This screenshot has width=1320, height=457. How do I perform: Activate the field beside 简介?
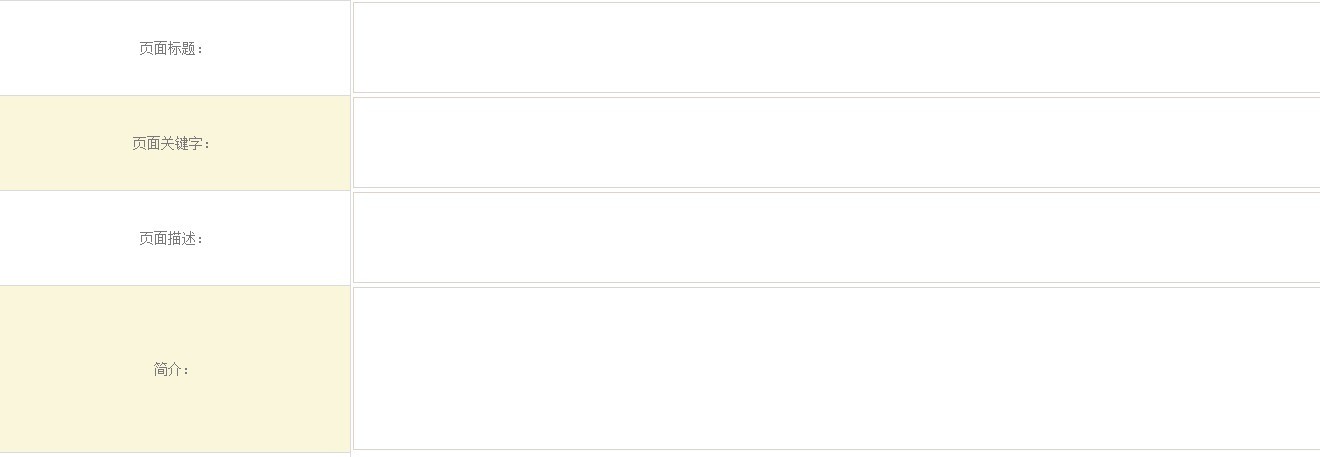(x=836, y=368)
